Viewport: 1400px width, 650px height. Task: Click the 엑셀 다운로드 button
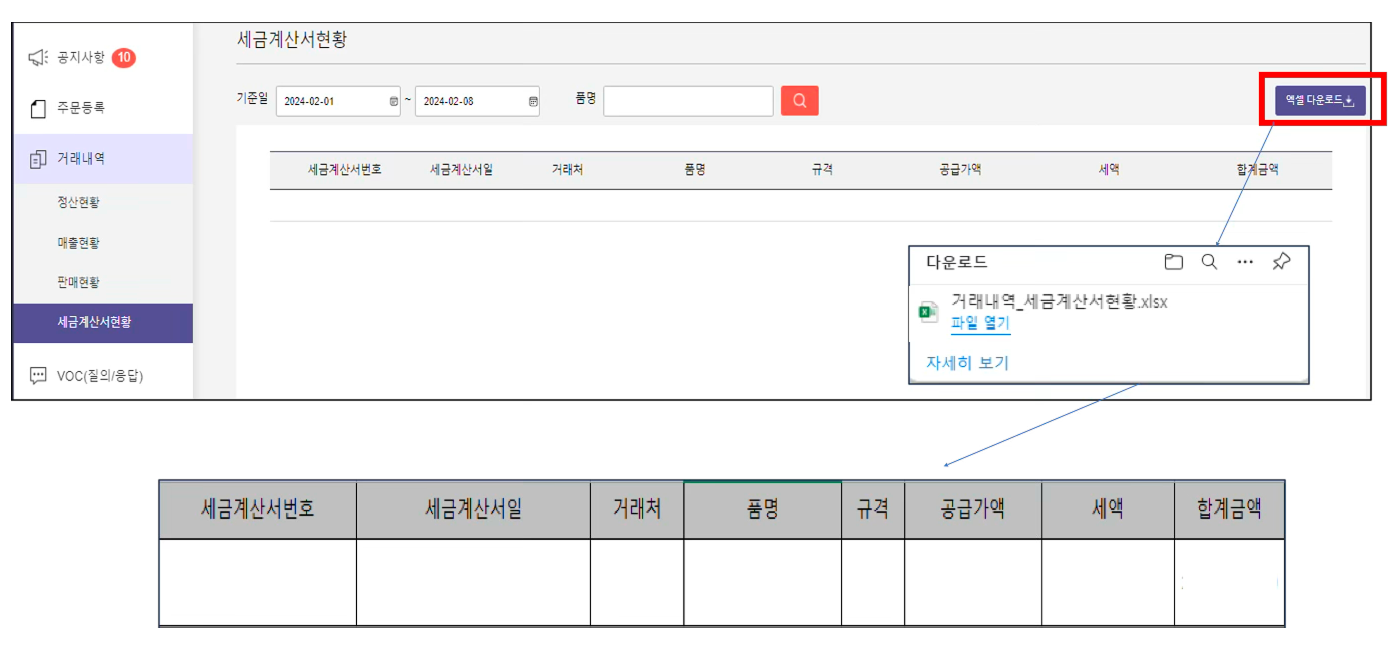click(1322, 100)
